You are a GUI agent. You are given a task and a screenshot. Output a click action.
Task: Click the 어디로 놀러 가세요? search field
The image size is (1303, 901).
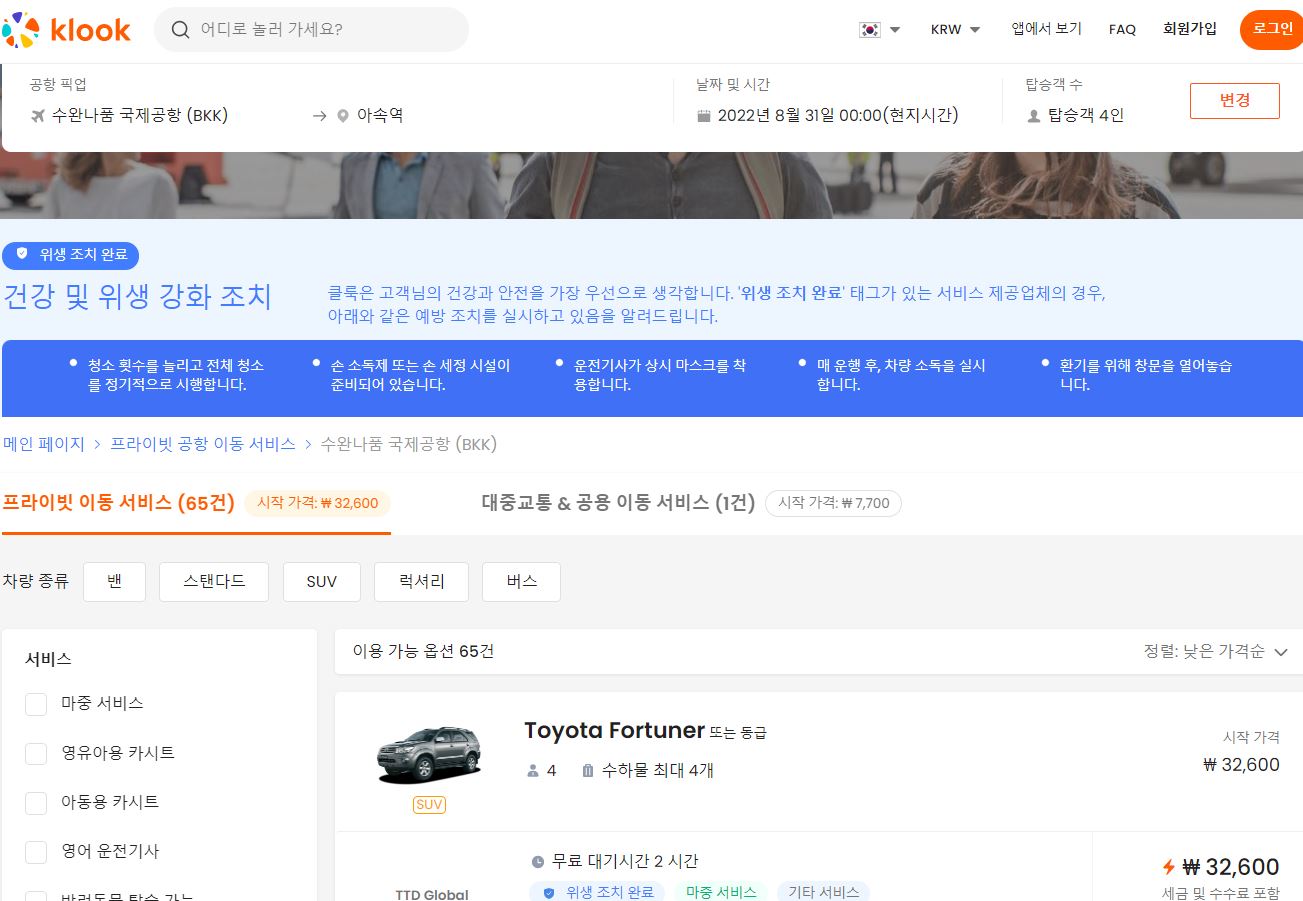pos(311,30)
